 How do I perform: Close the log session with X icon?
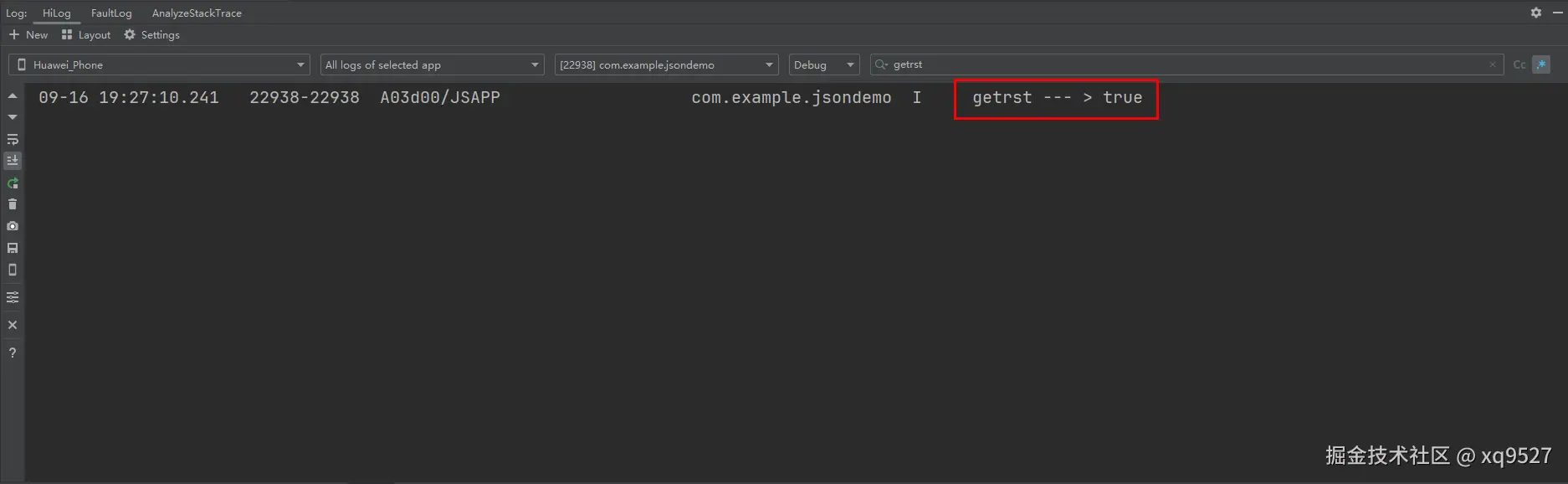pyautogui.click(x=13, y=325)
